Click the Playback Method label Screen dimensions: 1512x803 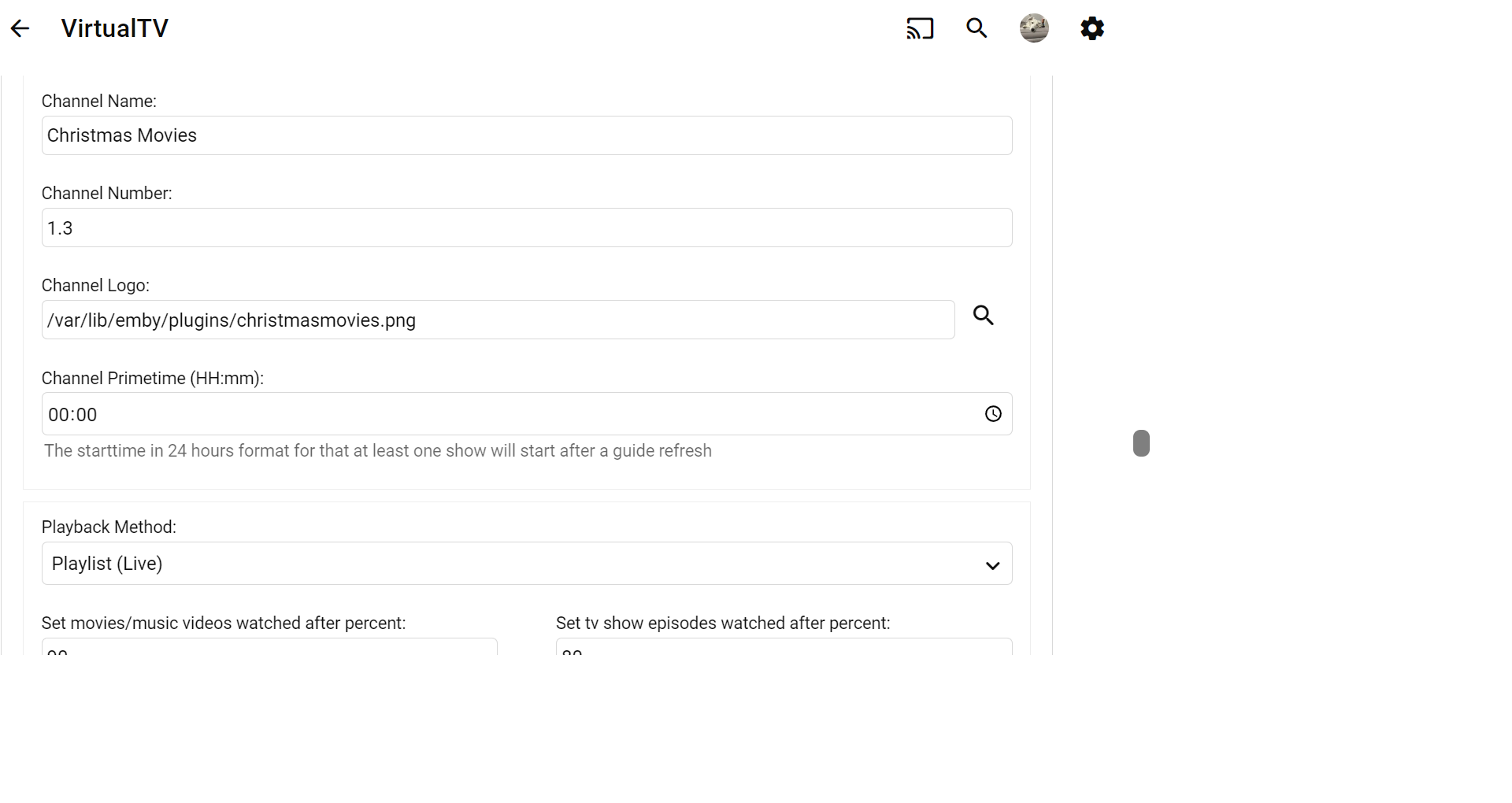109,527
